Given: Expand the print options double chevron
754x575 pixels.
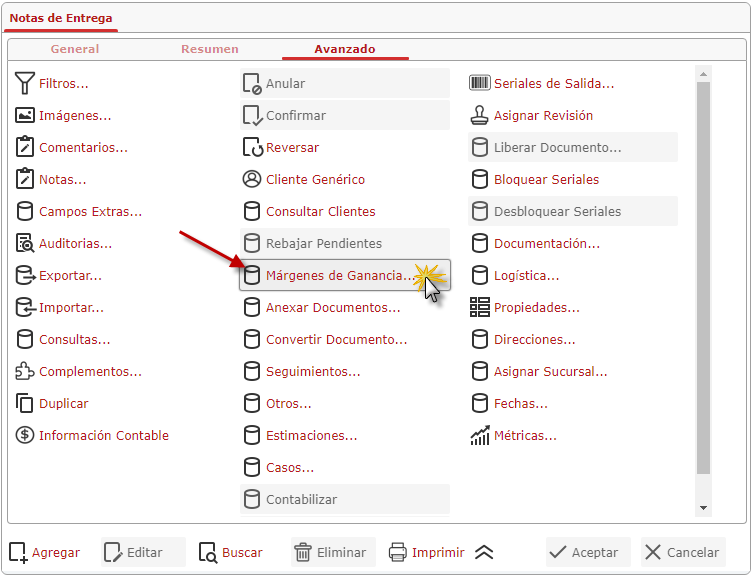Looking at the screenshot, I should click(484, 552).
